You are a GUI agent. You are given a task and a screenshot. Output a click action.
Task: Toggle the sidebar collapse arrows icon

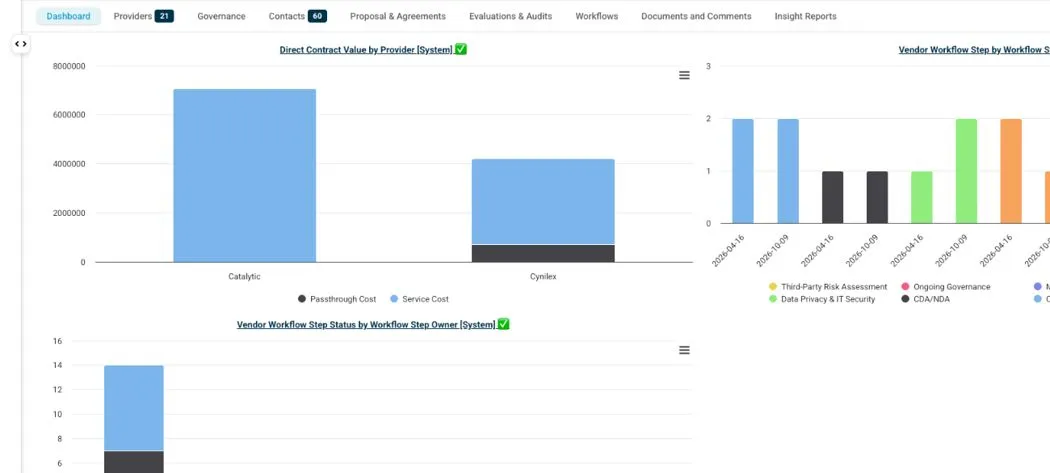coord(21,44)
